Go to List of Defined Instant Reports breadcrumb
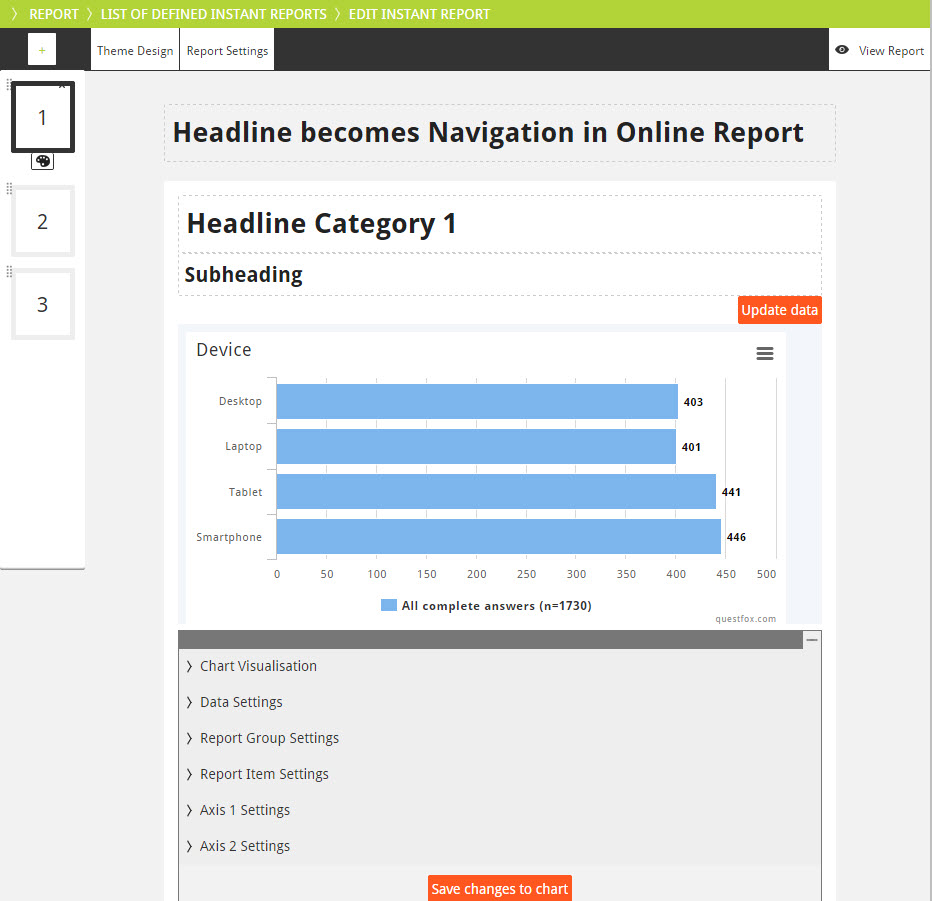Screen dimensions: 932x901 coord(213,14)
